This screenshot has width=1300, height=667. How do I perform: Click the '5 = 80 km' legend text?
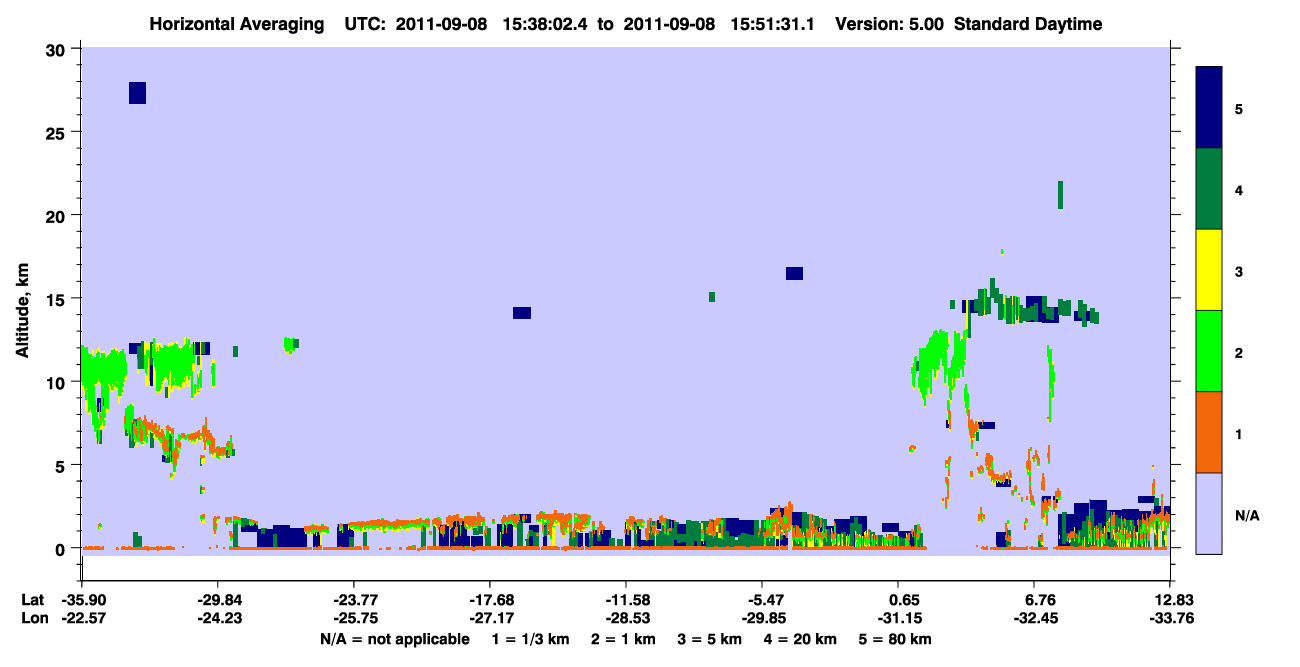[896, 639]
